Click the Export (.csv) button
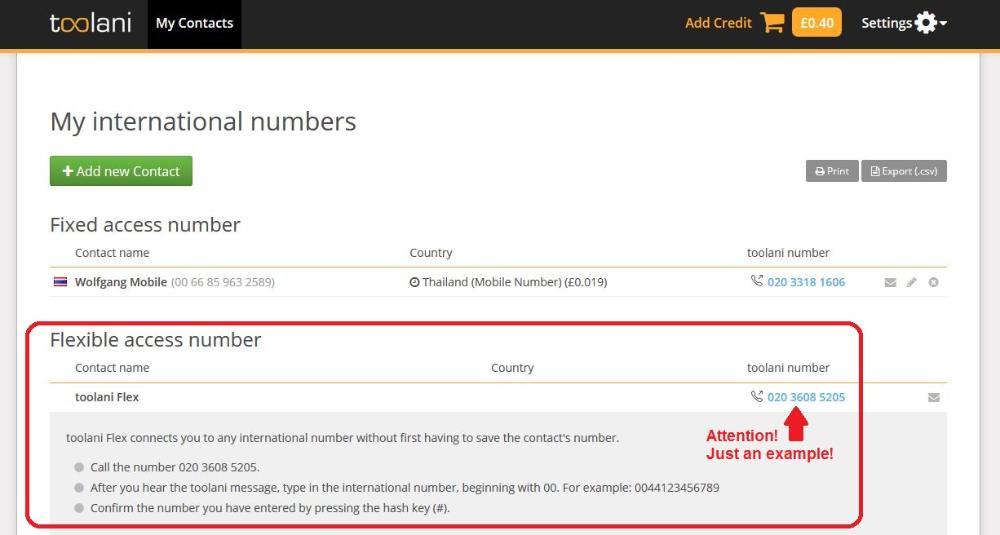 [x=904, y=171]
